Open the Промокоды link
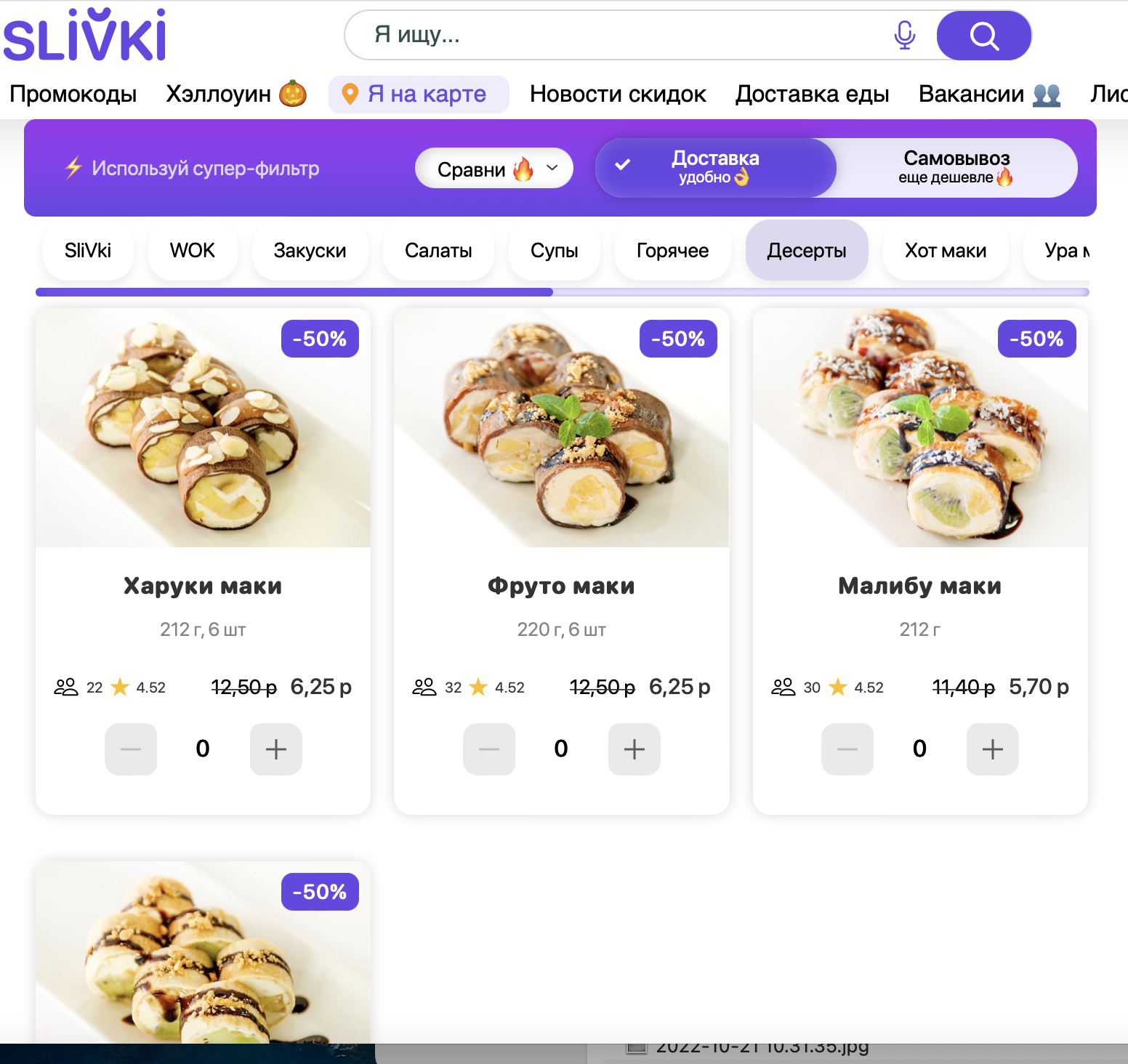This screenshot has width=1128, height=1064. (73, 94)
